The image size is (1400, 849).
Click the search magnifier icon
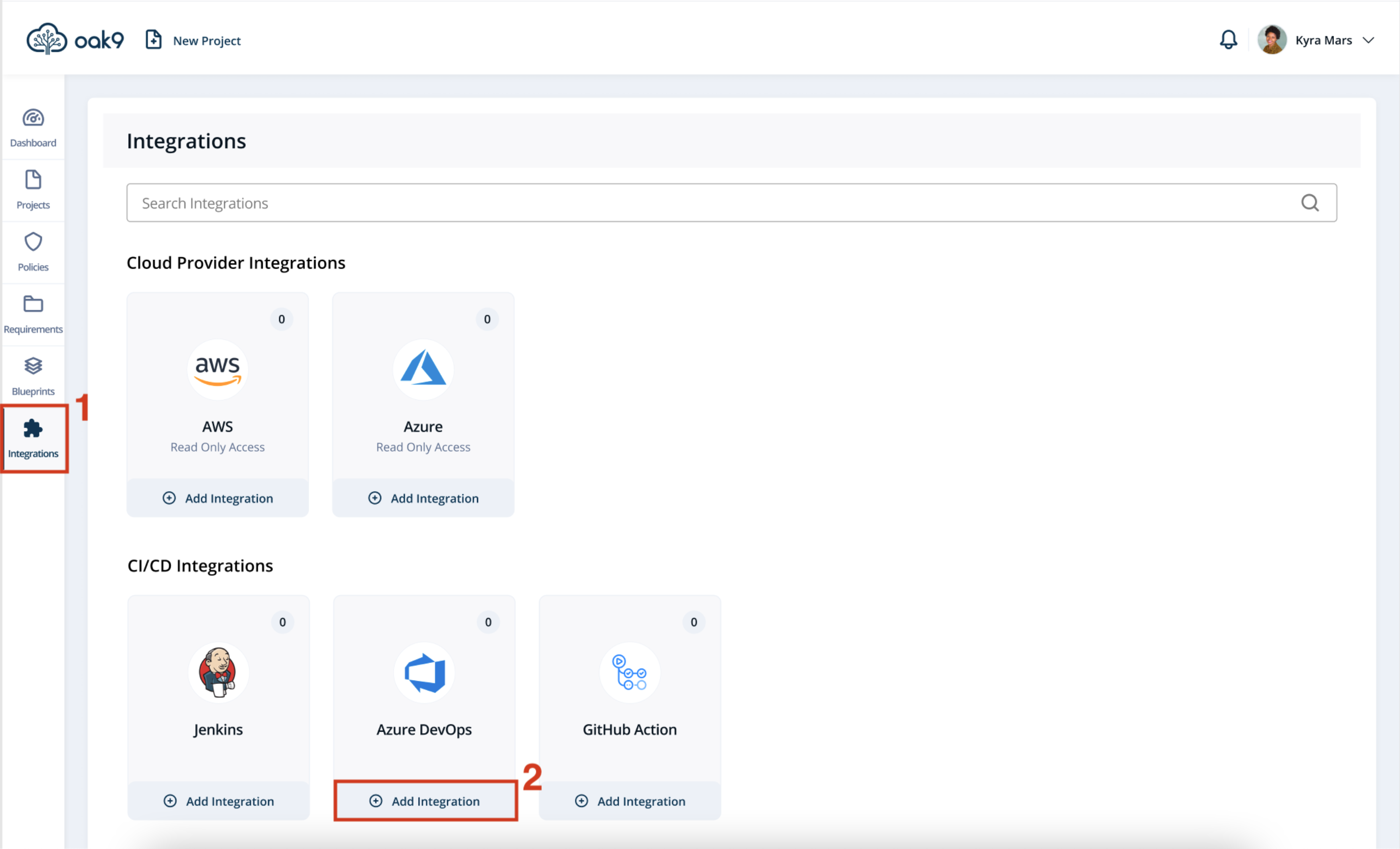(1310, 203)
